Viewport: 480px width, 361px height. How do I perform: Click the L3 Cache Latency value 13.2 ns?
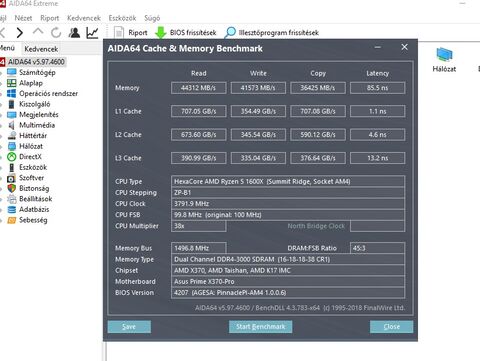(378, 158)
